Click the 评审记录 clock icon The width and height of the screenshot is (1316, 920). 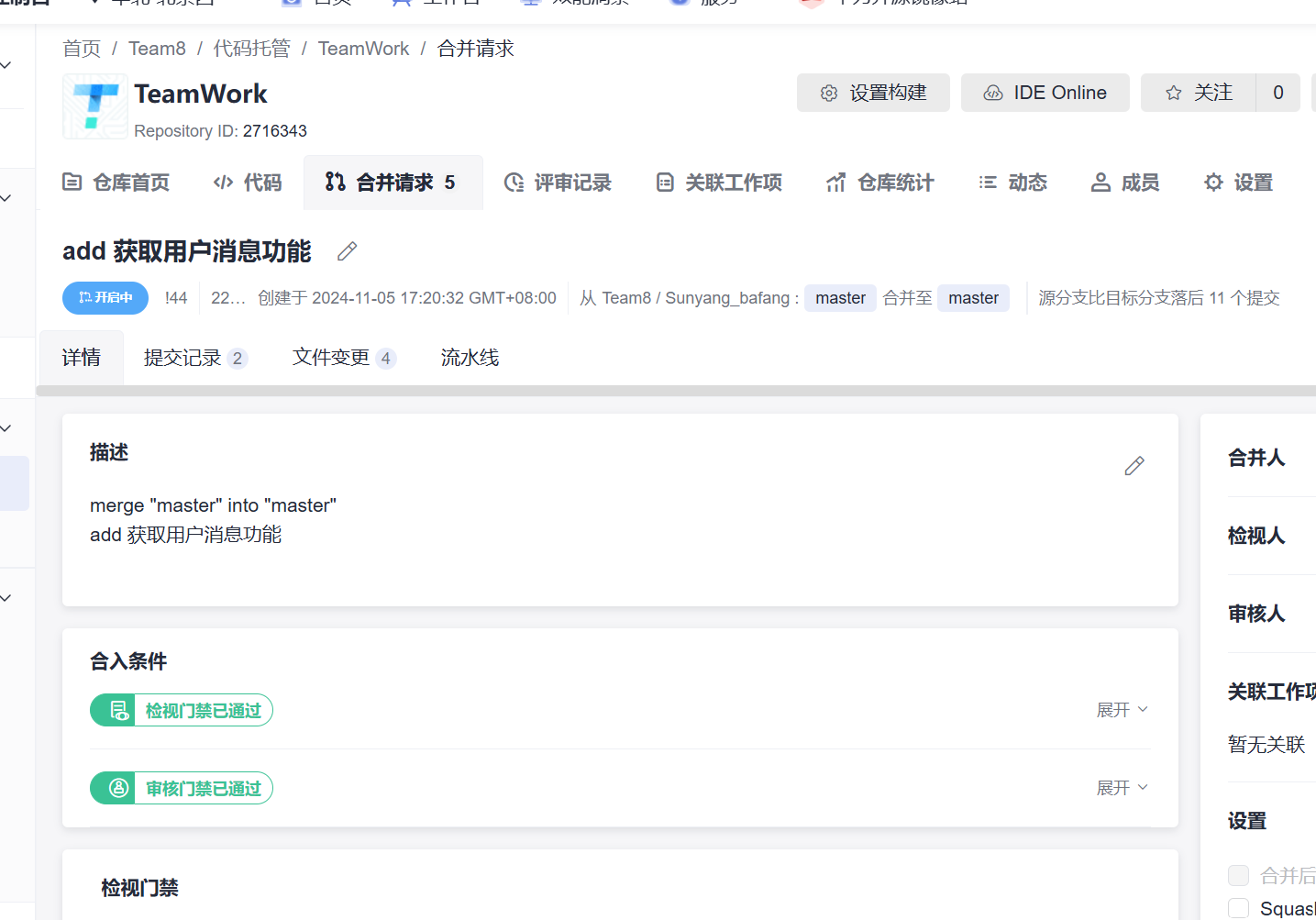tap(514, 183)
